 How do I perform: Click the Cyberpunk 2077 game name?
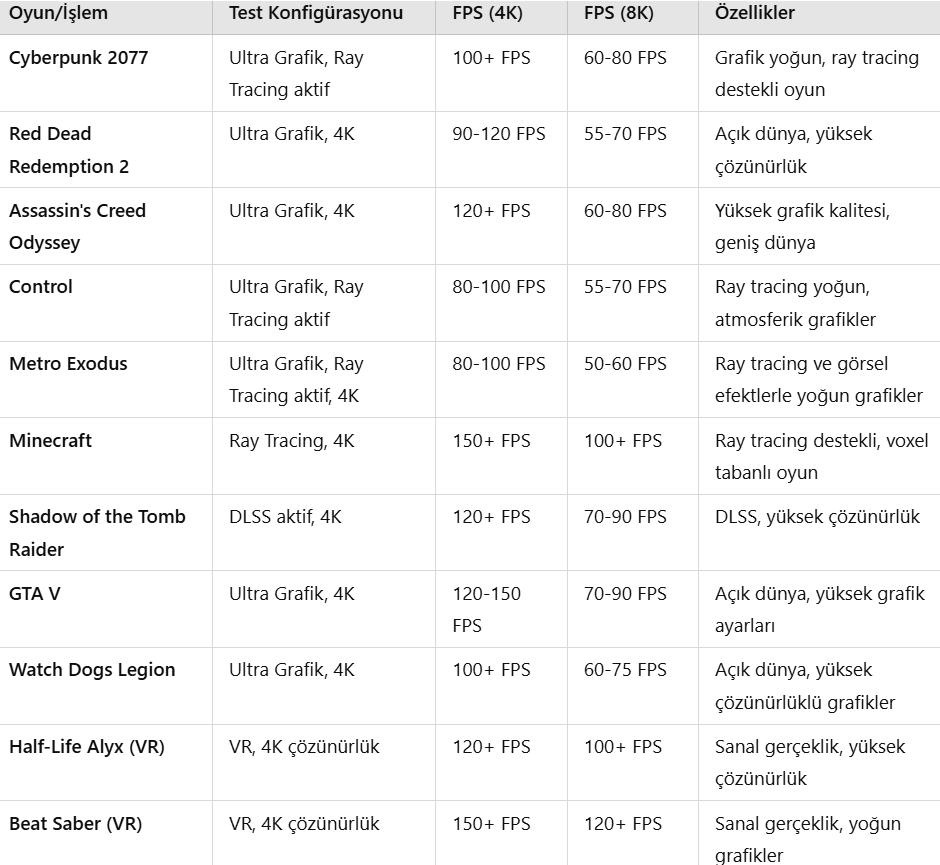(x=79, y=58)
